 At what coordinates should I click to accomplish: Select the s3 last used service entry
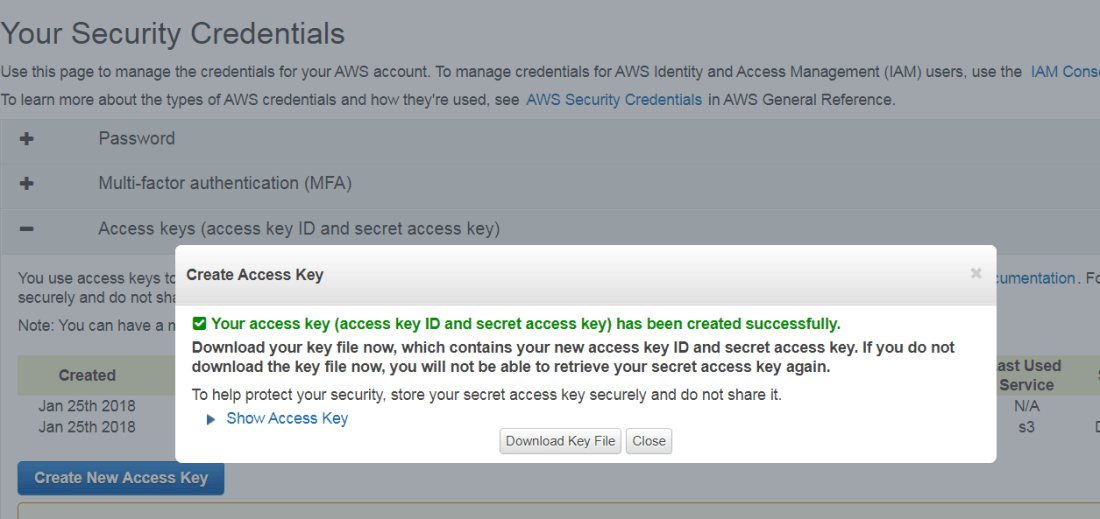click(1026, 427)
